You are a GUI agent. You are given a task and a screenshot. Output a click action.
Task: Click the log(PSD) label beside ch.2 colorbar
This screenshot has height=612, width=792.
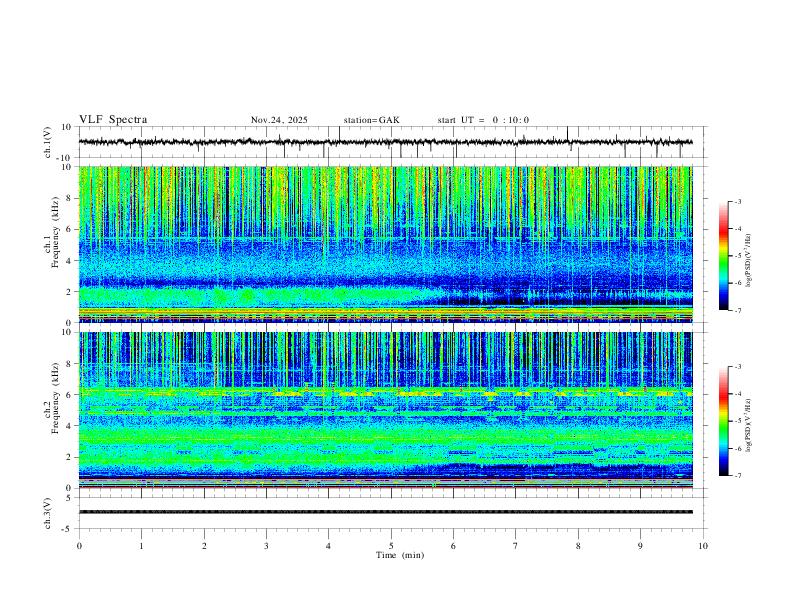749,425
